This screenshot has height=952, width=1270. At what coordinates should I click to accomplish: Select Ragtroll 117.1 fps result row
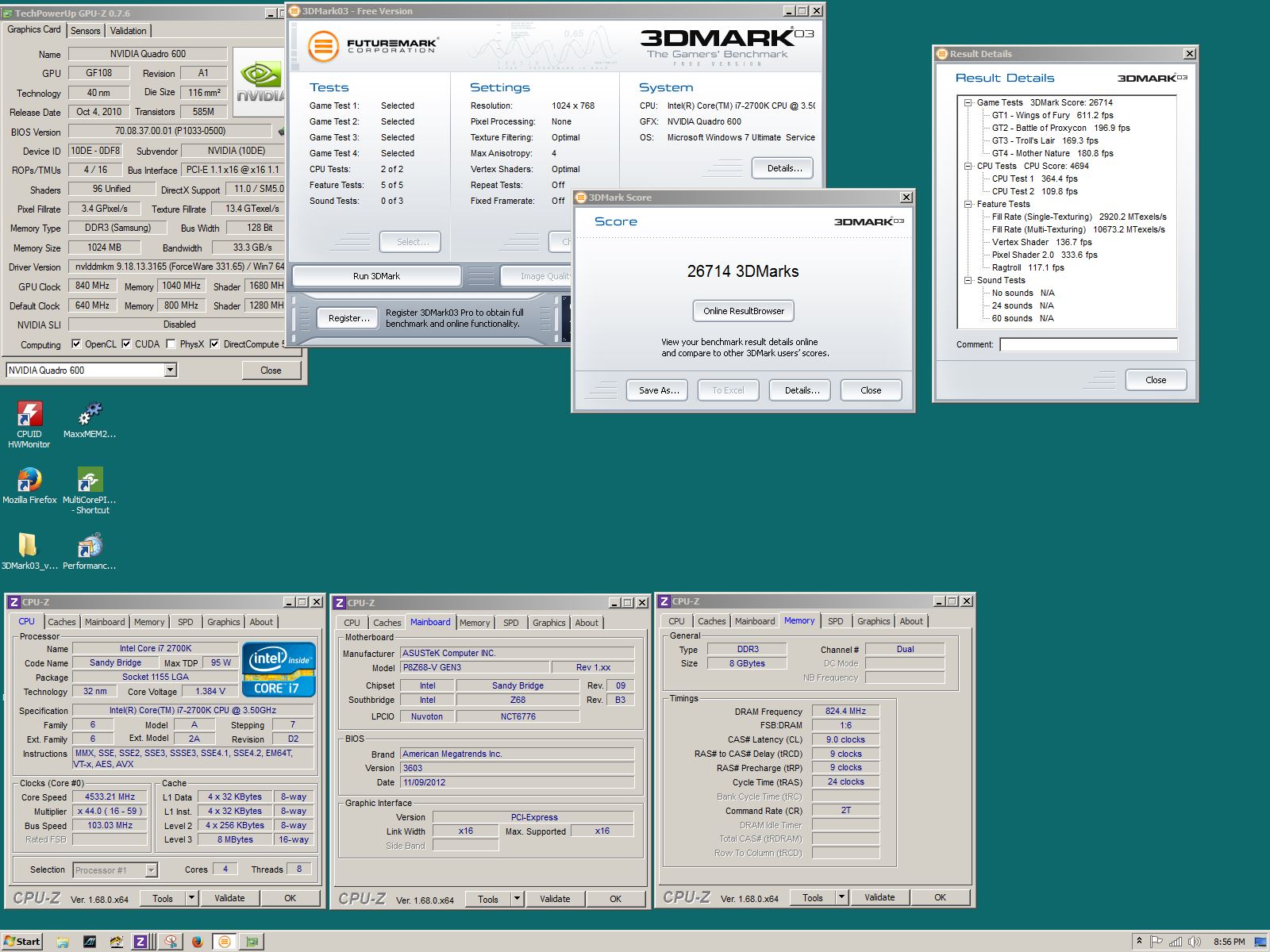point(1028,267)
